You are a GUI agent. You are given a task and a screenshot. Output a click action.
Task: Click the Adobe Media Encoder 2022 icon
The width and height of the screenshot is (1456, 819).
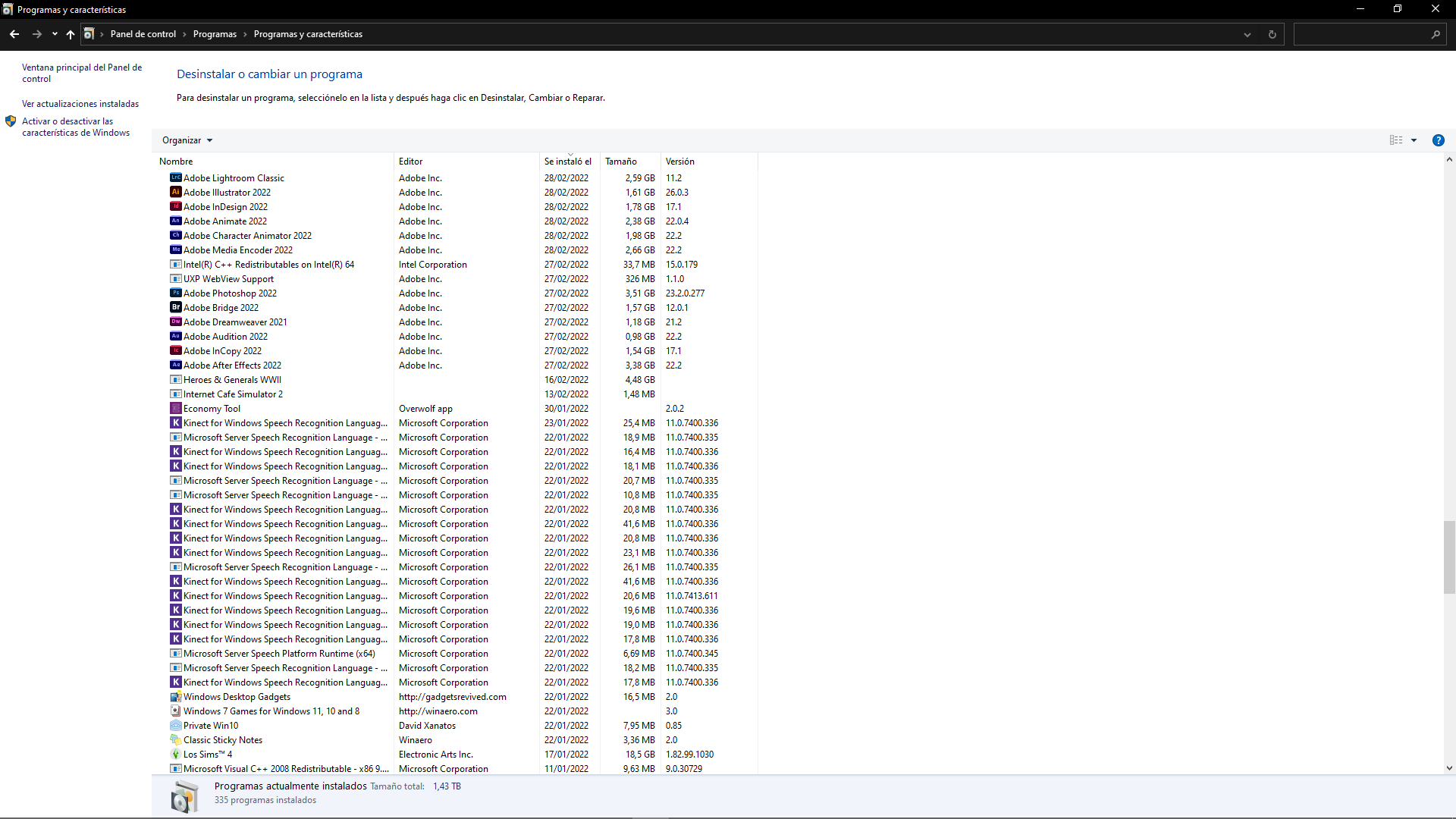click(x=176, y=249)
